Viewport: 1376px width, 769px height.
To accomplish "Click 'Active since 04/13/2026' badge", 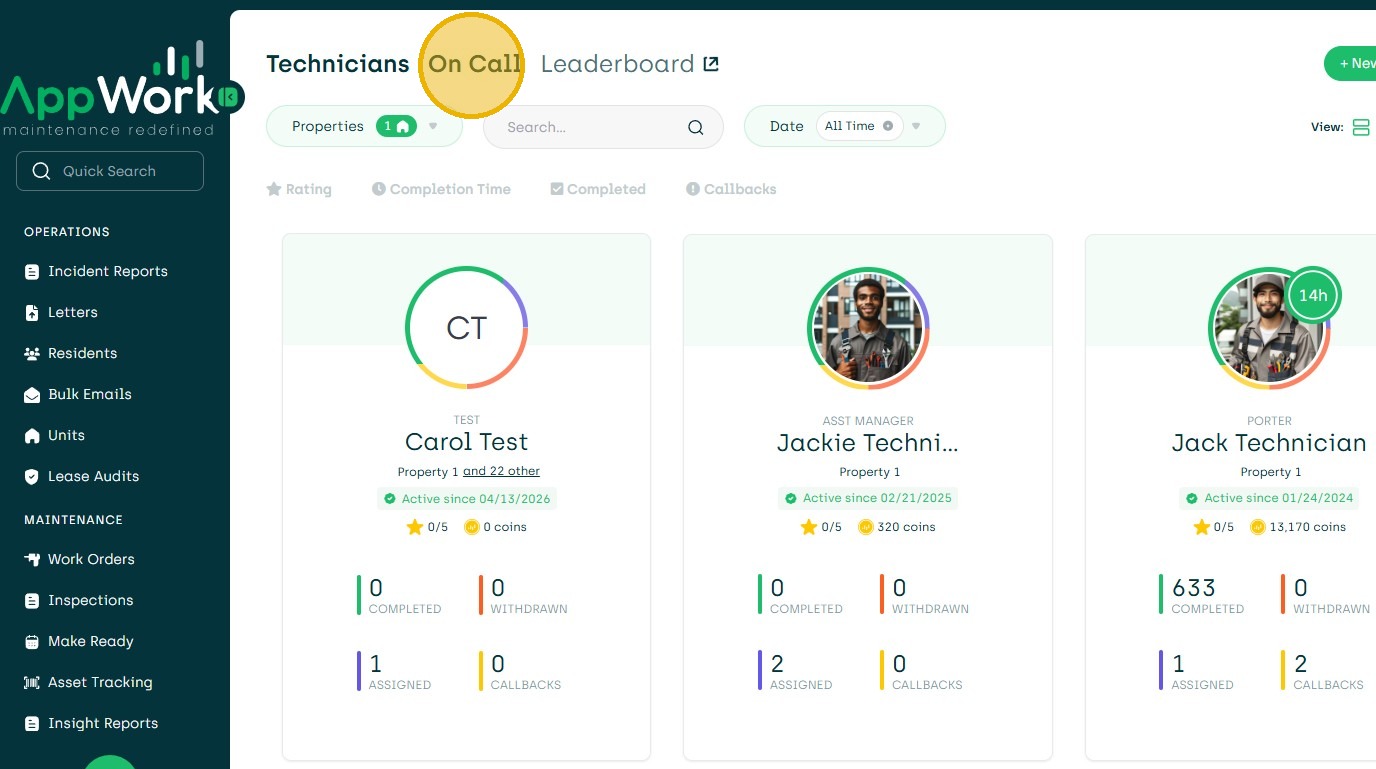I will (467, 498).
